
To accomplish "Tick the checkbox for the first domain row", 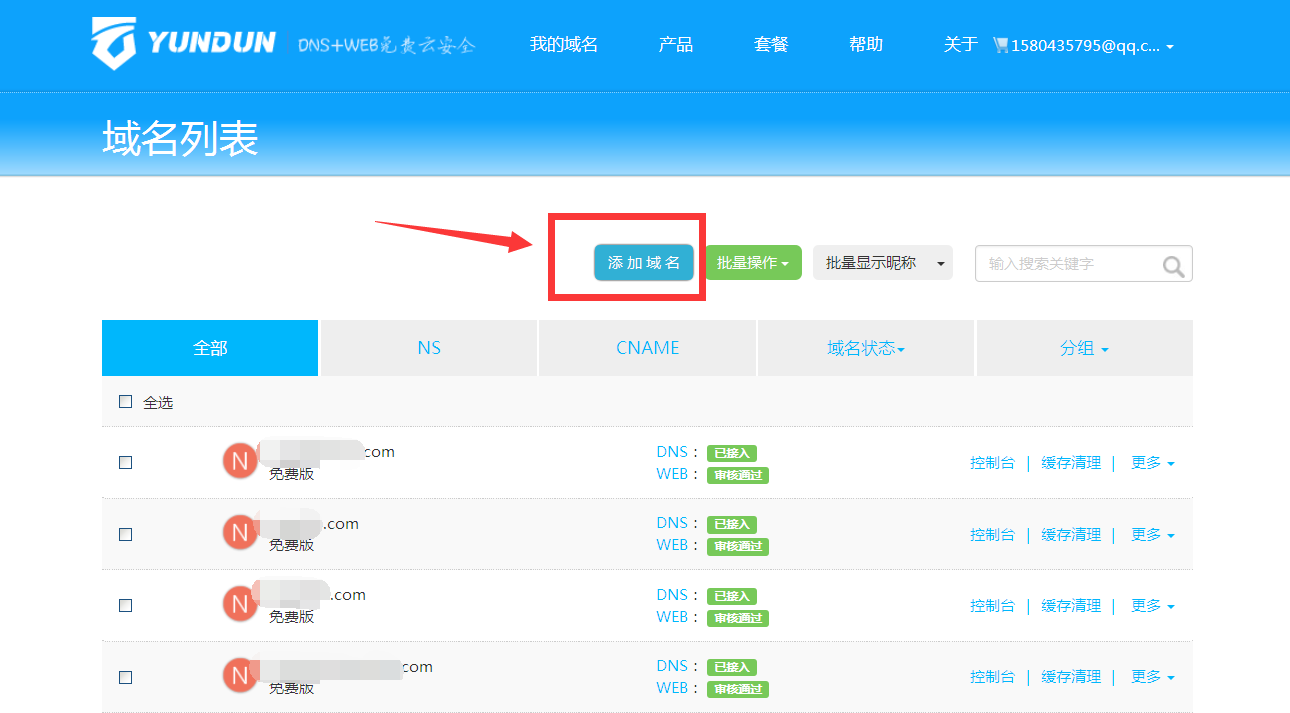I will coord(126,462).
